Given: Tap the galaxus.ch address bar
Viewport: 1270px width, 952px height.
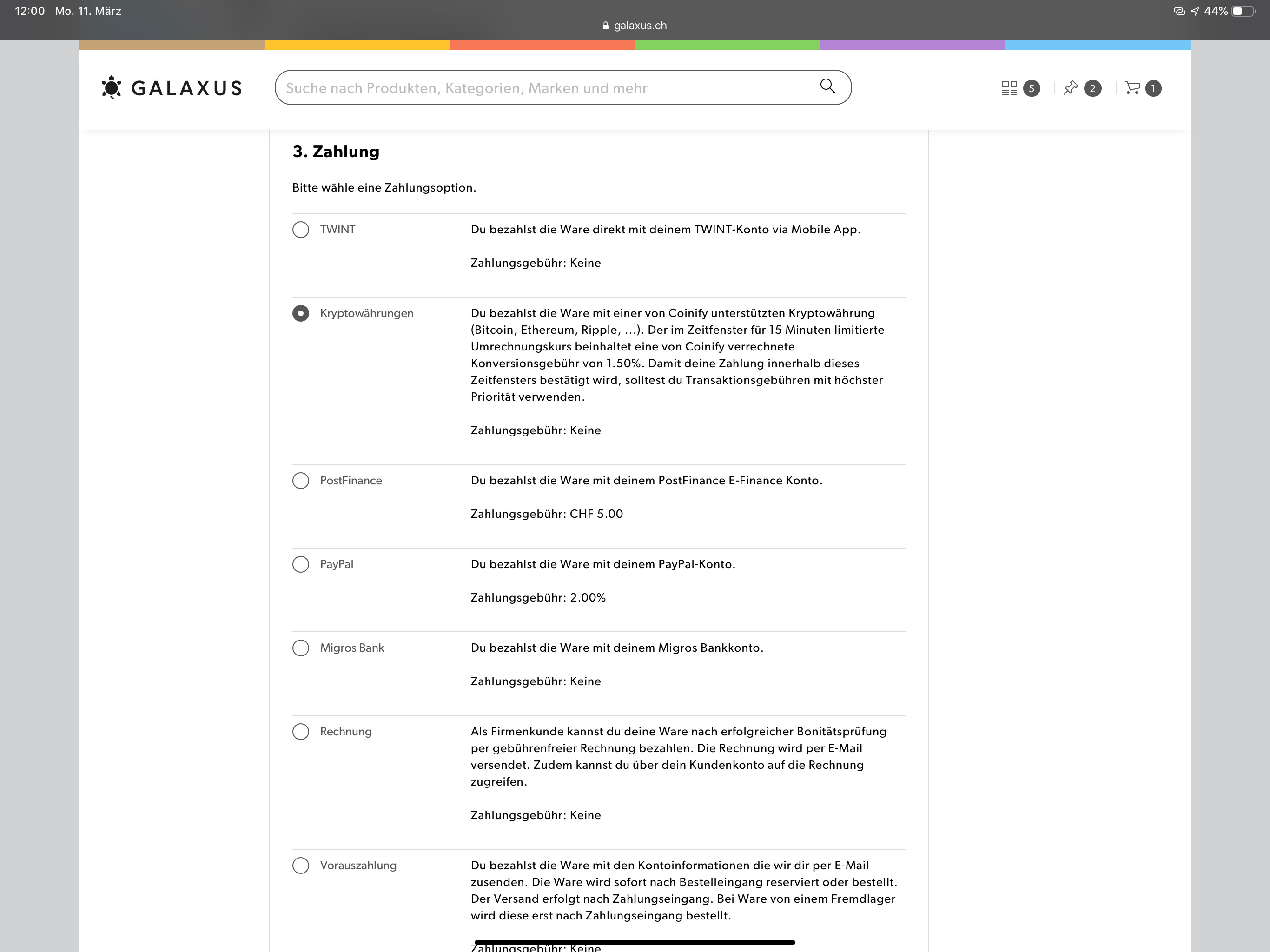Looking at the screenshot, I should pos(635,25).
